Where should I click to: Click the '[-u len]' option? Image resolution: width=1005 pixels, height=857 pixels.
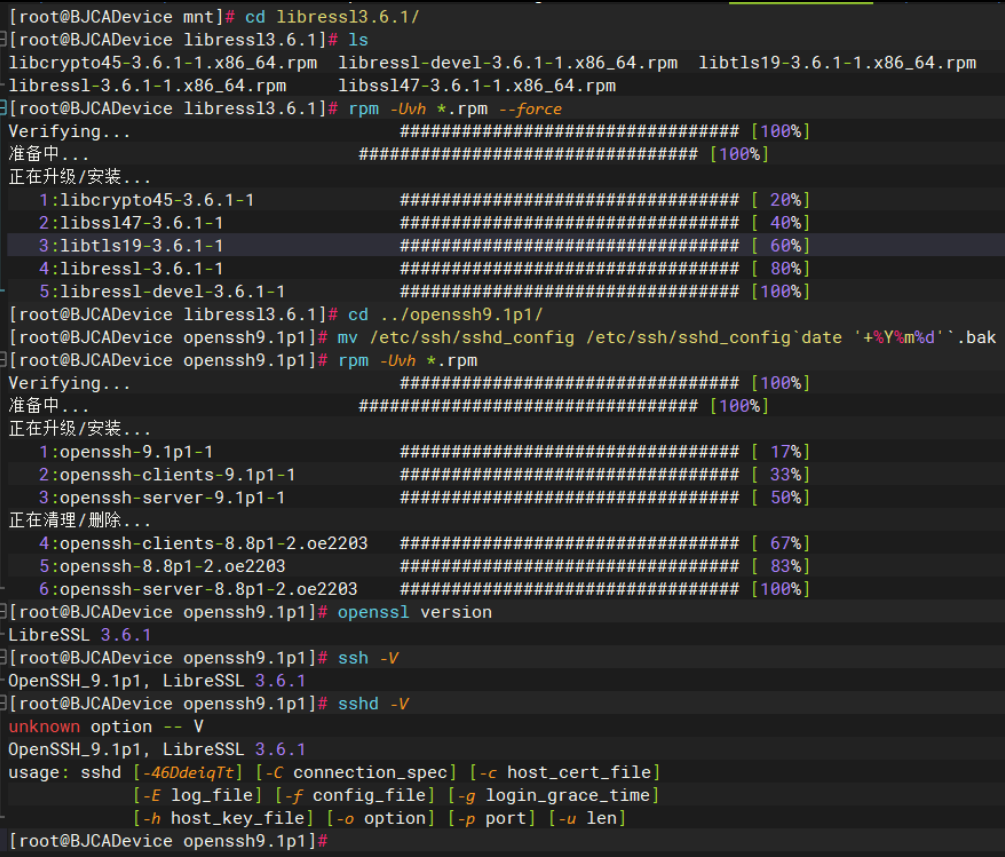click(587, 819)
